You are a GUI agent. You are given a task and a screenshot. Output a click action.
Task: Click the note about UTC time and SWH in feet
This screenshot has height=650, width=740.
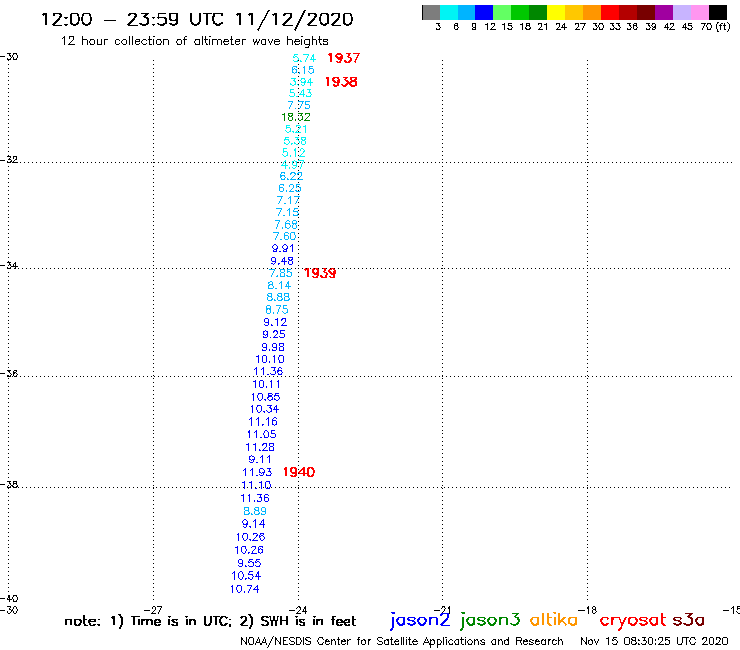coord(210,621)
